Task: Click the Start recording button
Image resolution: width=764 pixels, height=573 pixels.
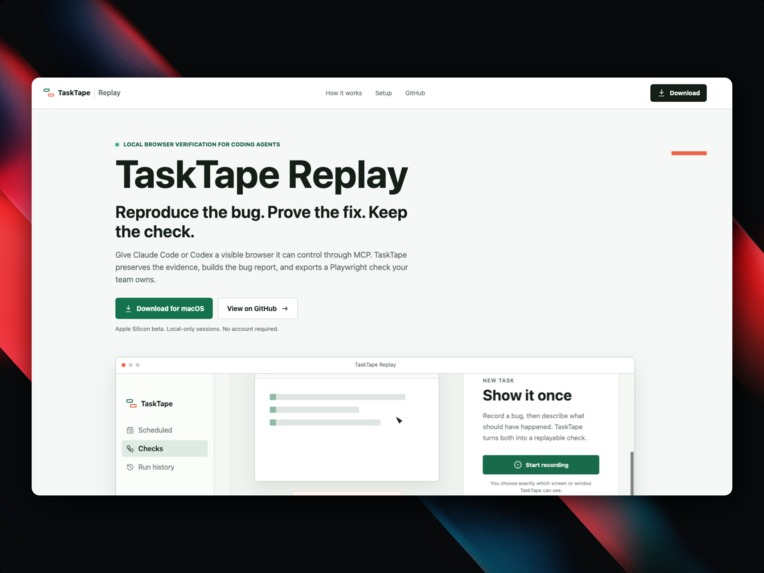Action: coord(541,465)
